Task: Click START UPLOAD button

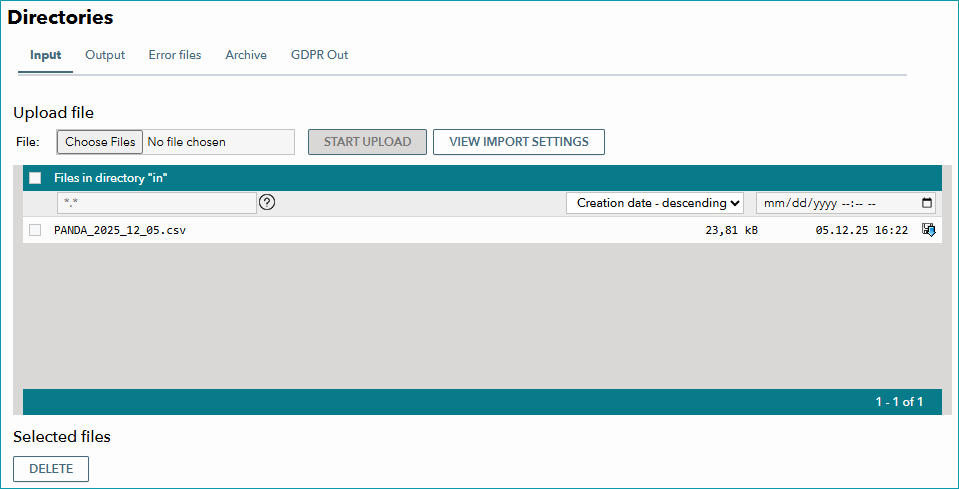Action: pos(368,142)
